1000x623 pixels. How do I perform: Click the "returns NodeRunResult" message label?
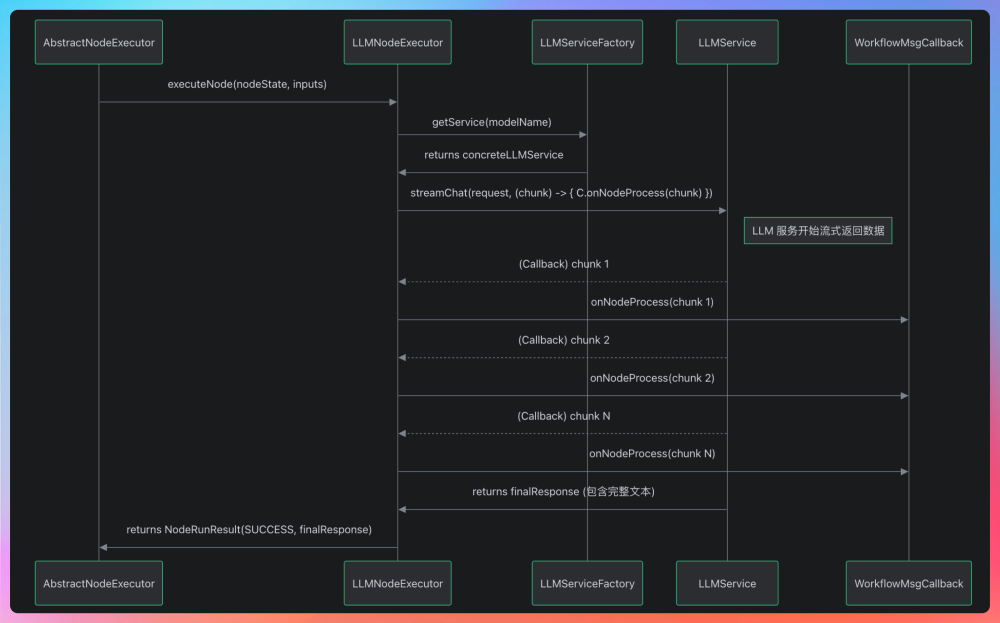248,529
